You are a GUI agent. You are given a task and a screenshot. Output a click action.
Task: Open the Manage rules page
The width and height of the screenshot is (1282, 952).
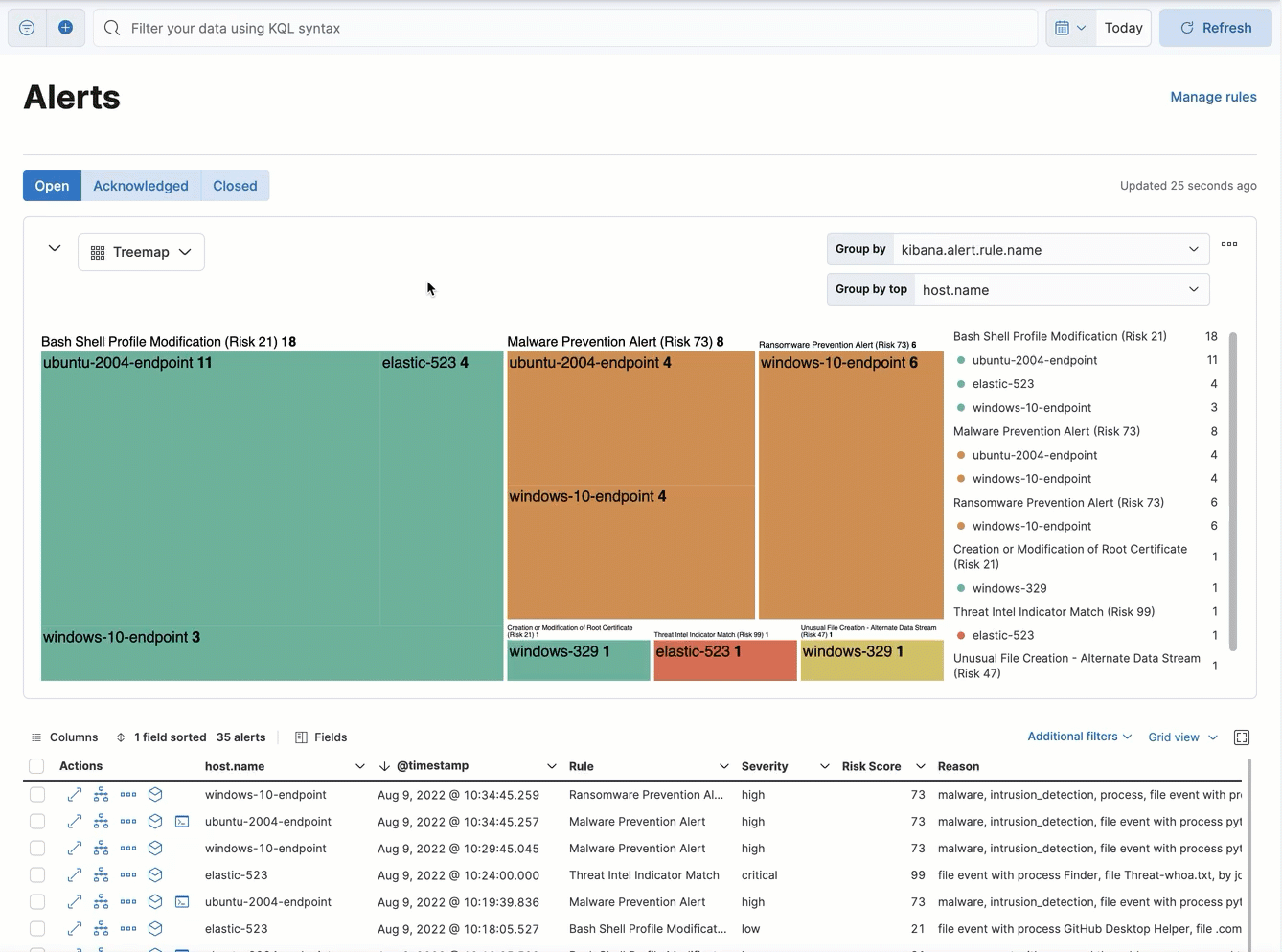click(1213, 97)
